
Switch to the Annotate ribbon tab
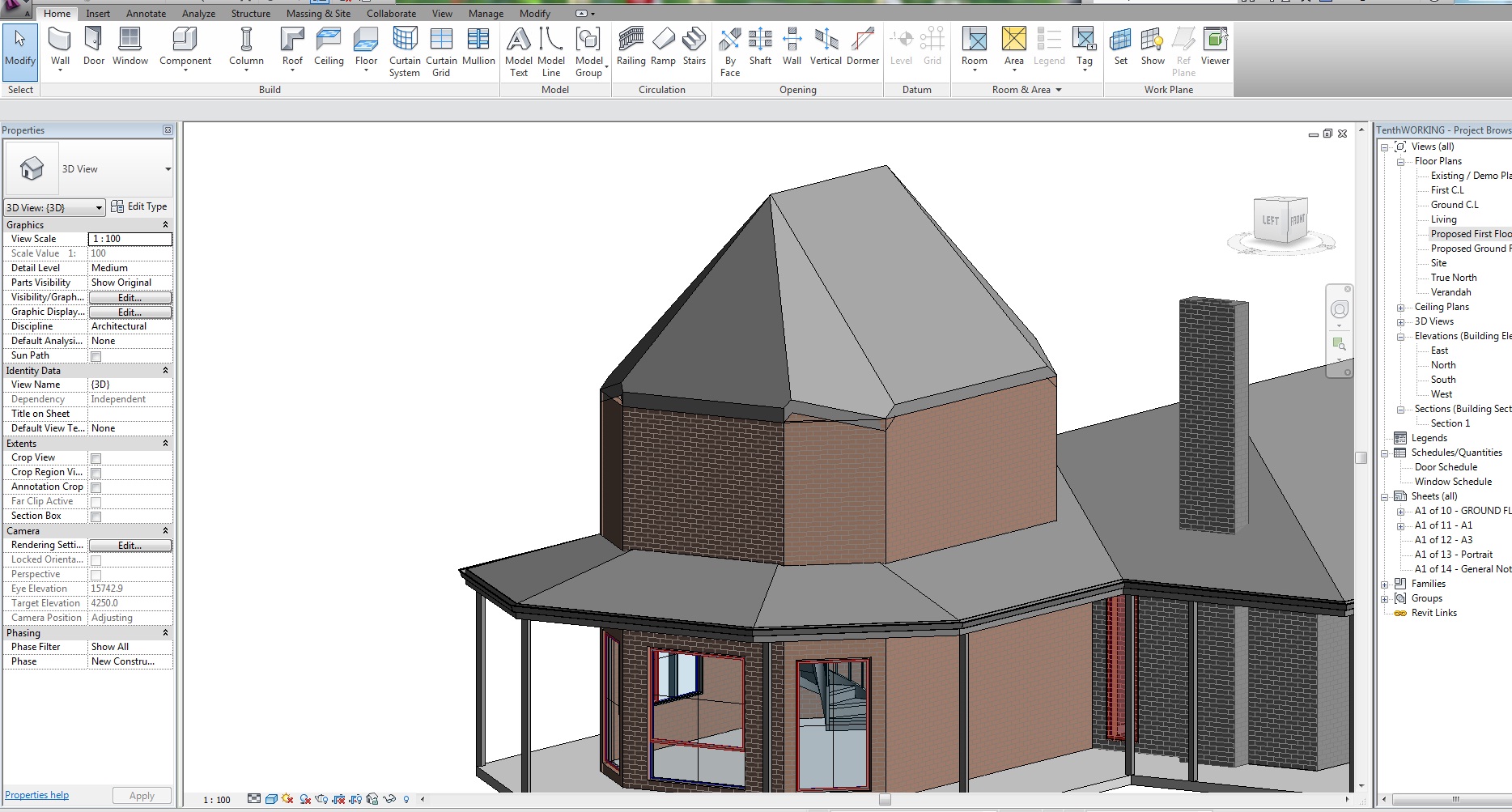tap(146, 14)
